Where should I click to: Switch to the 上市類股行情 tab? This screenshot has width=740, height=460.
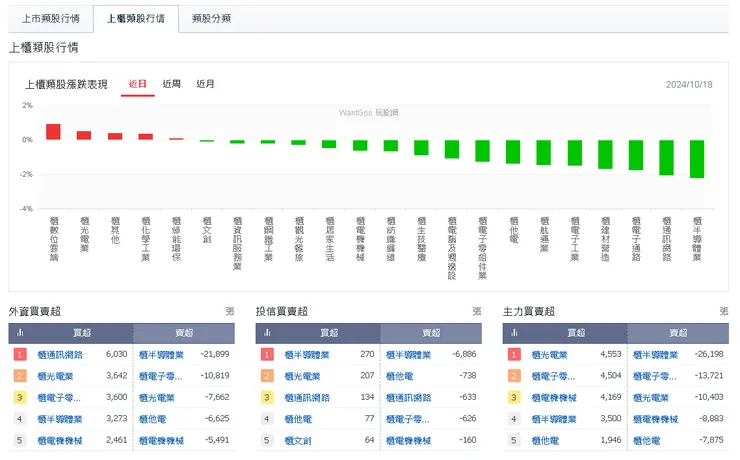pyautogui.click(x=50, y=19)
